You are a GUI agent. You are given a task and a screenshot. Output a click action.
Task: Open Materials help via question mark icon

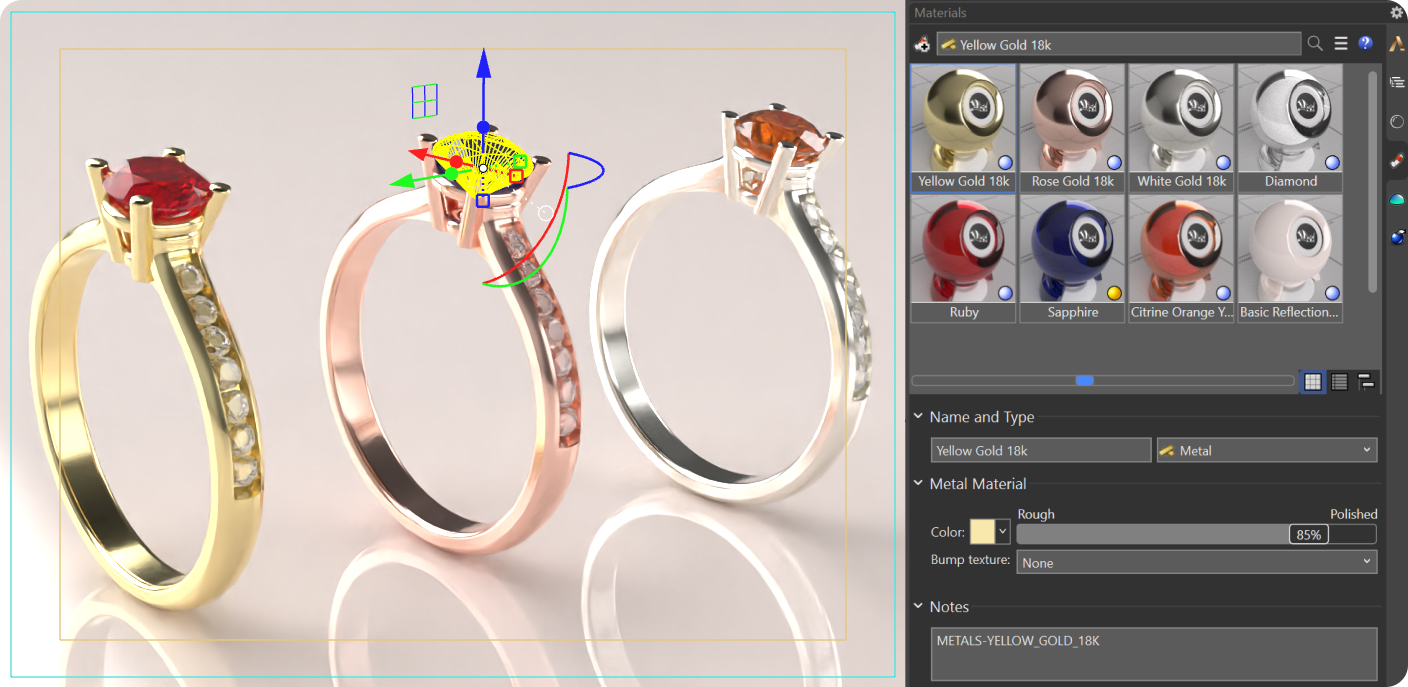[1365, 44]
